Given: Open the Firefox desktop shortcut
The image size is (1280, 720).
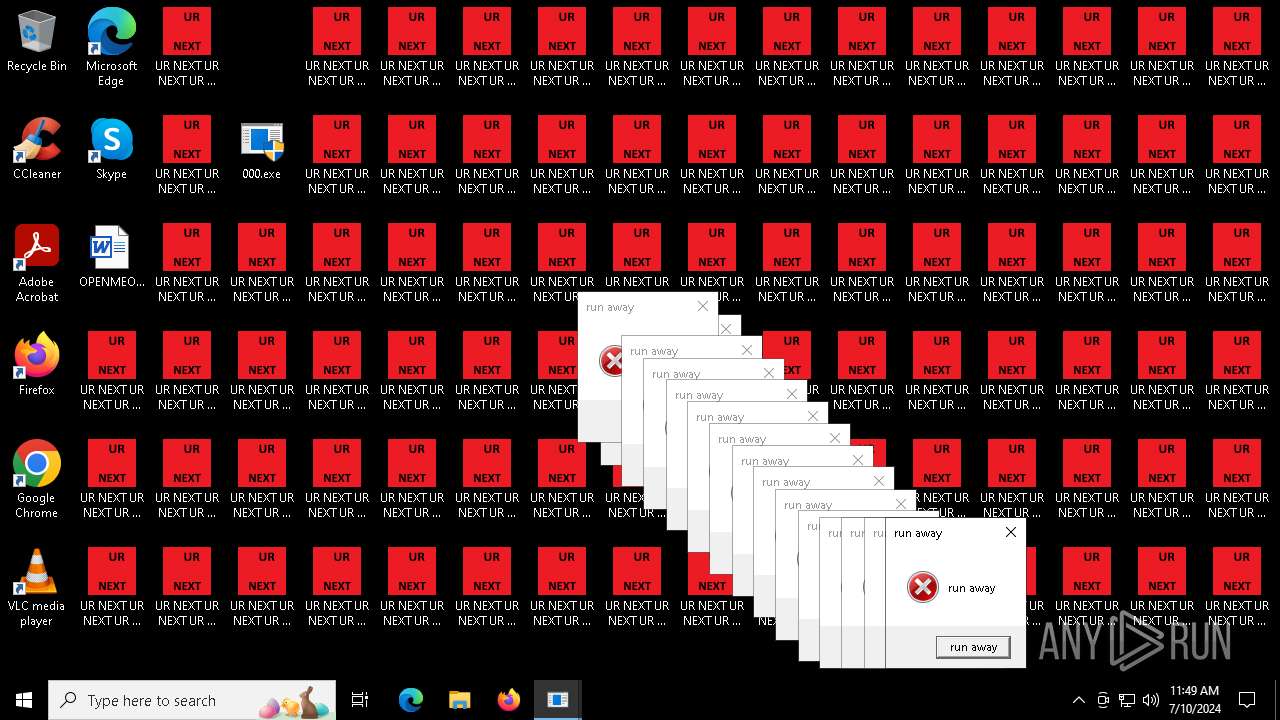Looking at the screenshot, I should pos(37,365).
